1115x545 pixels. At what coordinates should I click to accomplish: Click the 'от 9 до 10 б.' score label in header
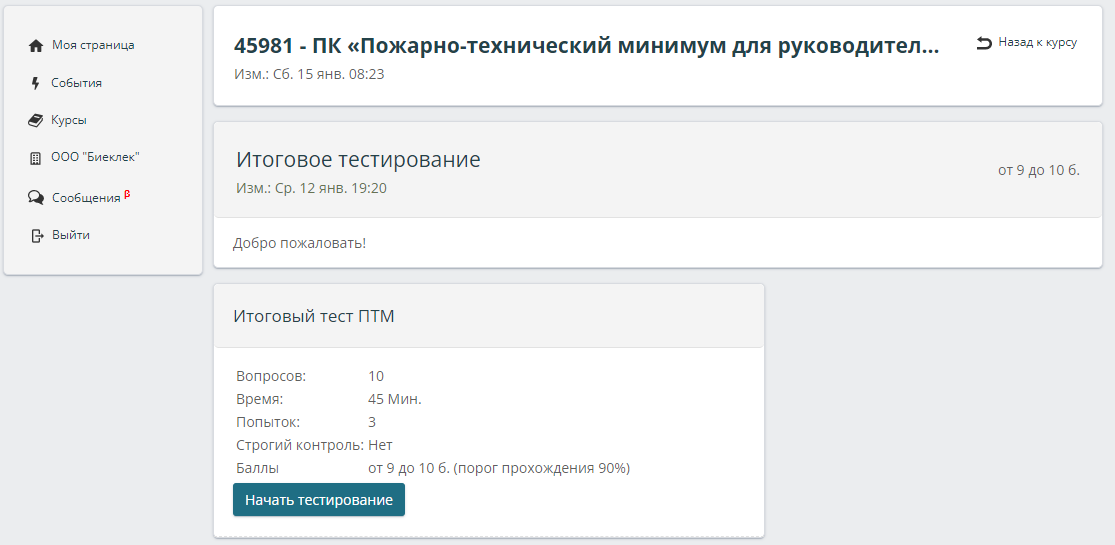point(1038,170)
